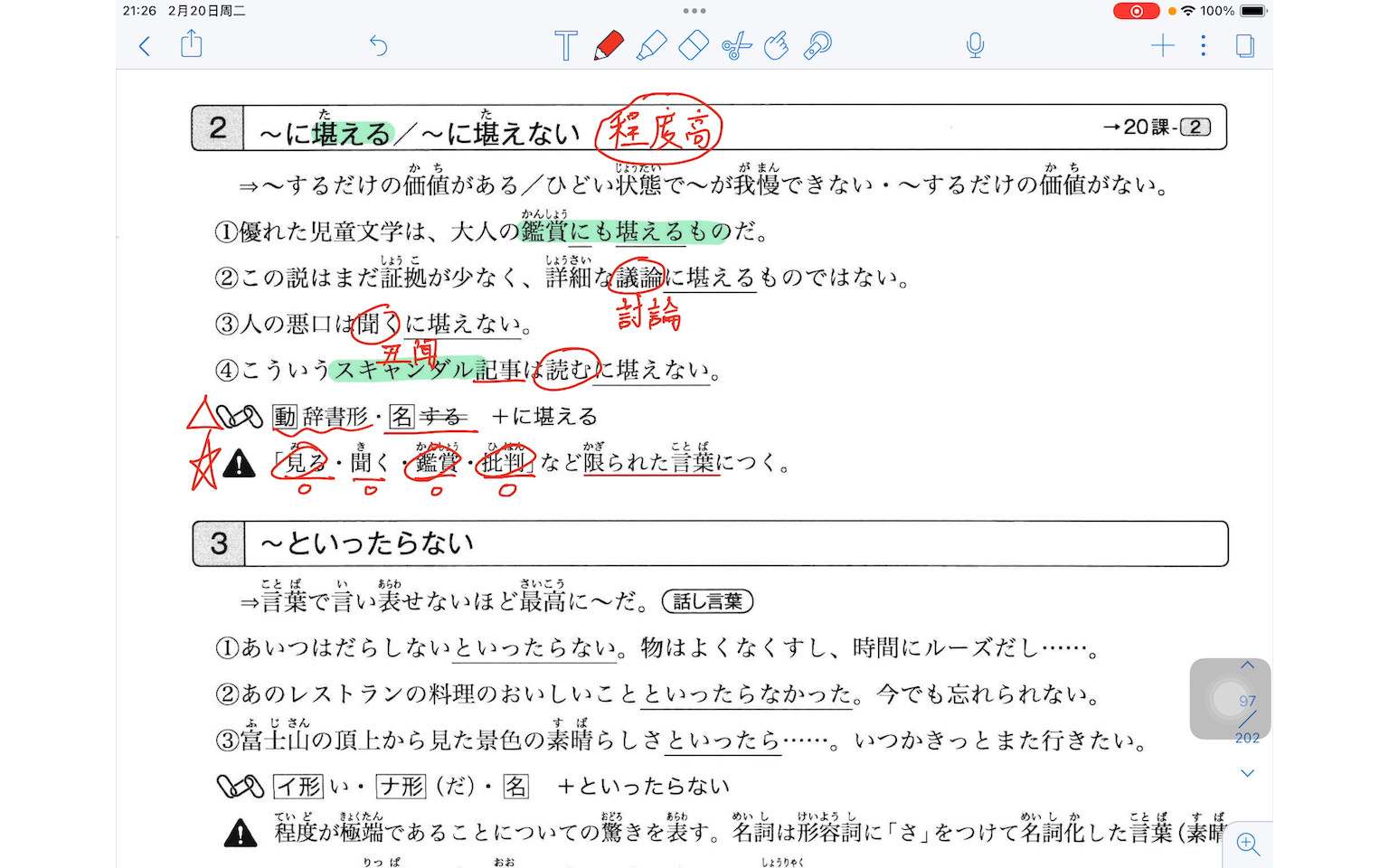Tap the page 97/202 scroll handle
The image size is (1389, 868).
(1230, 699)
